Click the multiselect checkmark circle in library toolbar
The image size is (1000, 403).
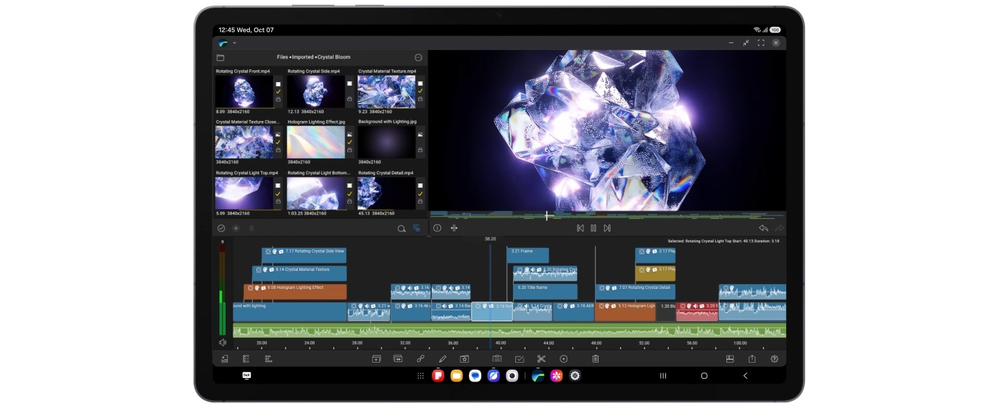click(221, 228)
